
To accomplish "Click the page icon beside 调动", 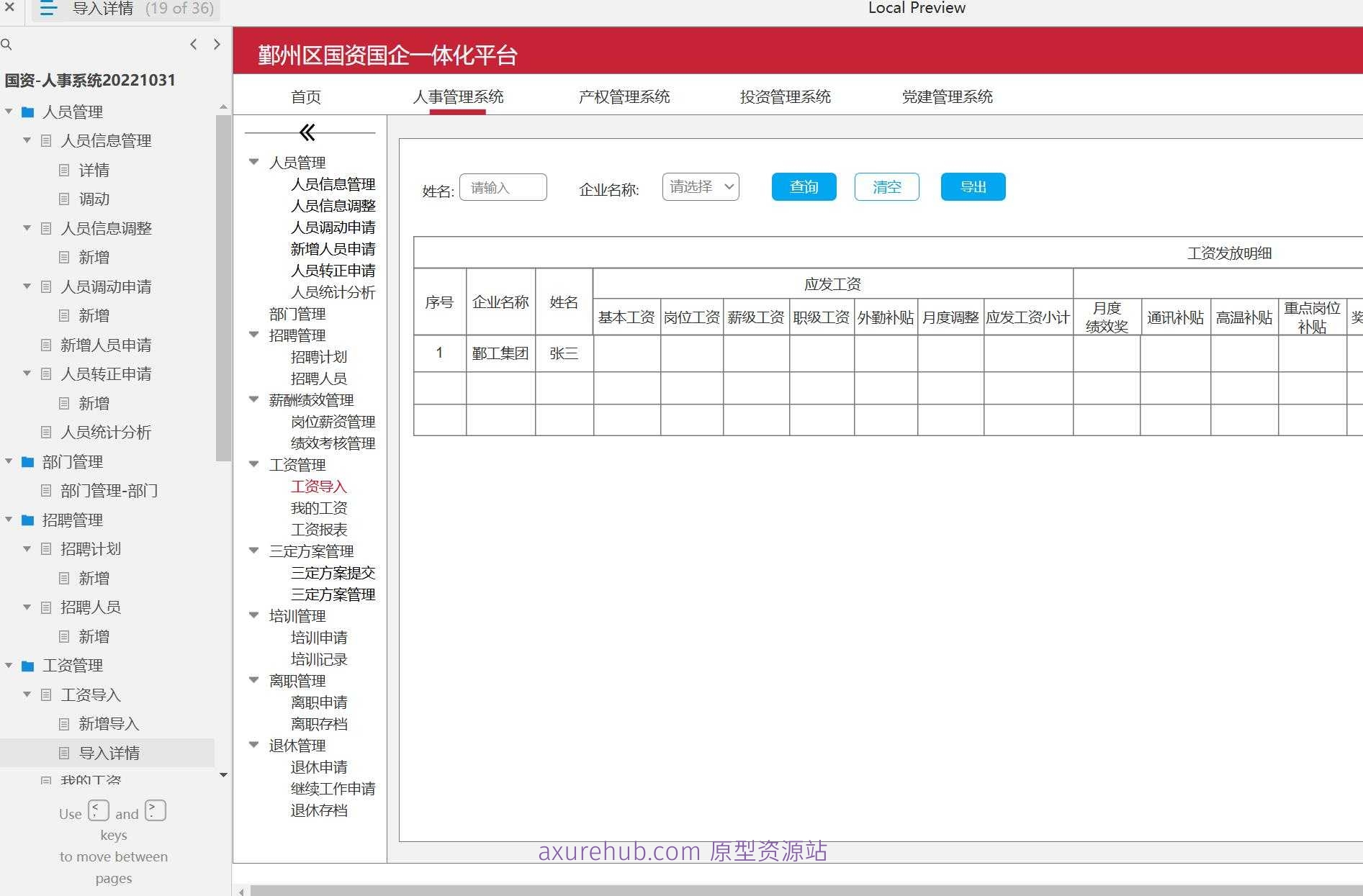I will click(x=64, y=199).
